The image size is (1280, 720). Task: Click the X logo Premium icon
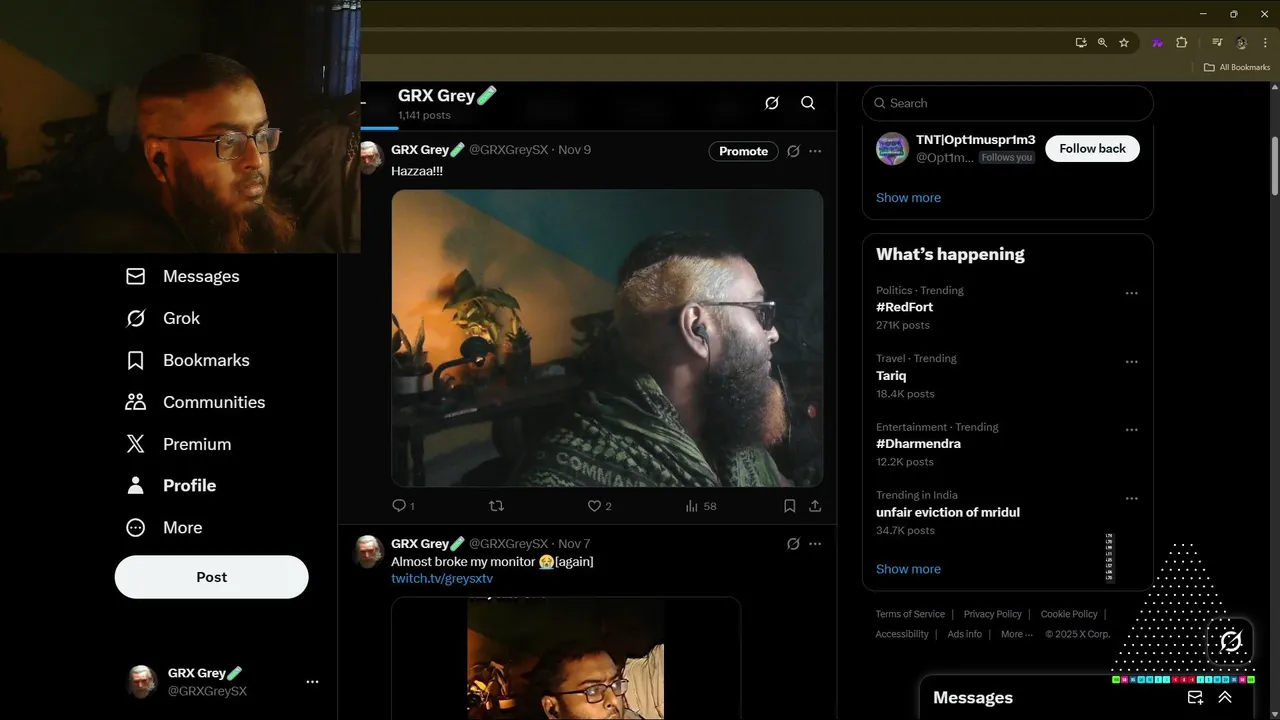tap(135, 444)
